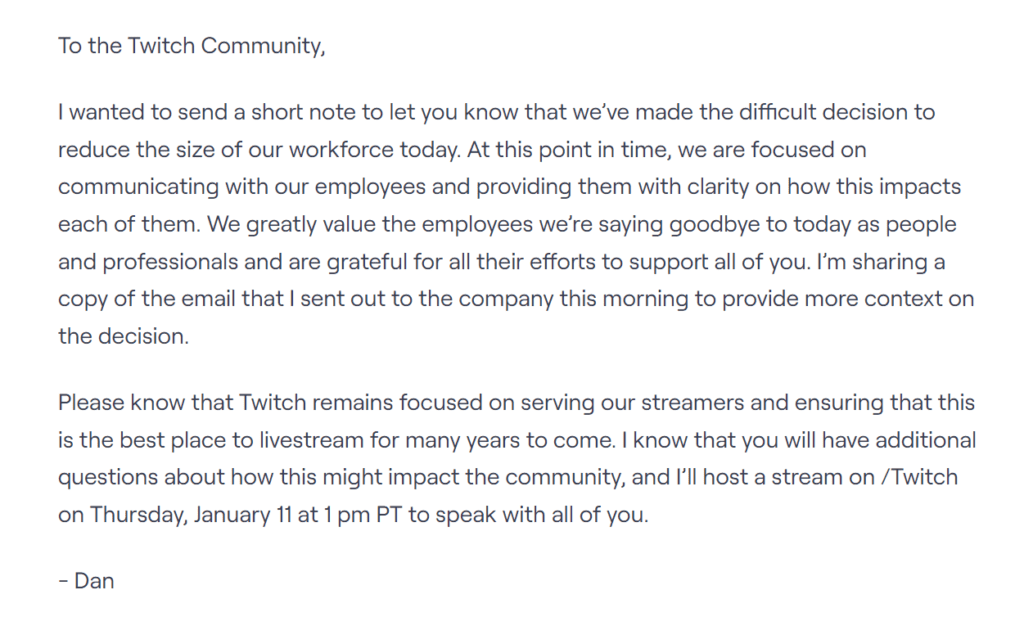Click the words "the decision." ending the first paragraph
The width and height of the screenshot is (1024, 626).
(123, 336)
